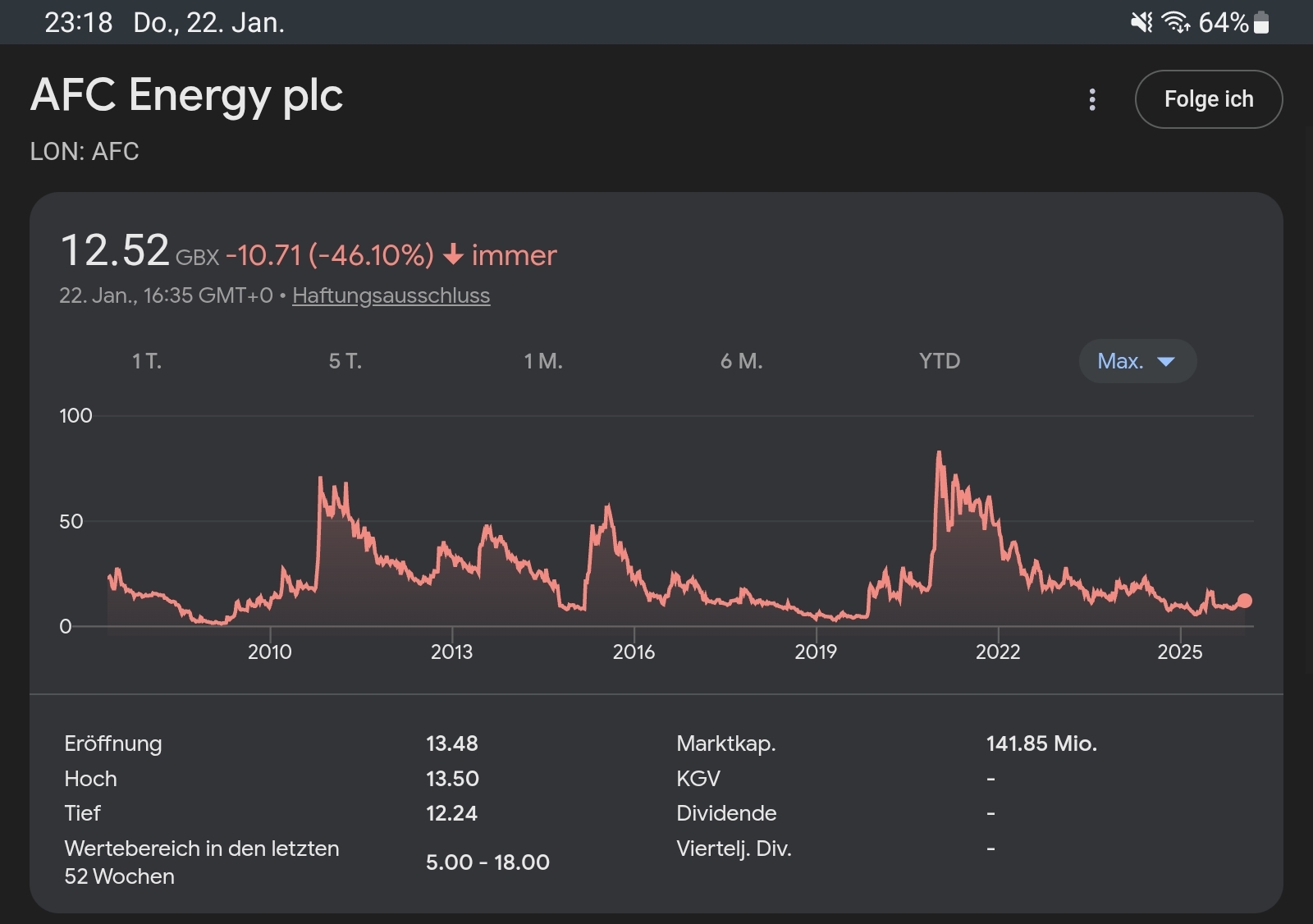Click the 2010 label on chart axis

[x=270, y=652]
